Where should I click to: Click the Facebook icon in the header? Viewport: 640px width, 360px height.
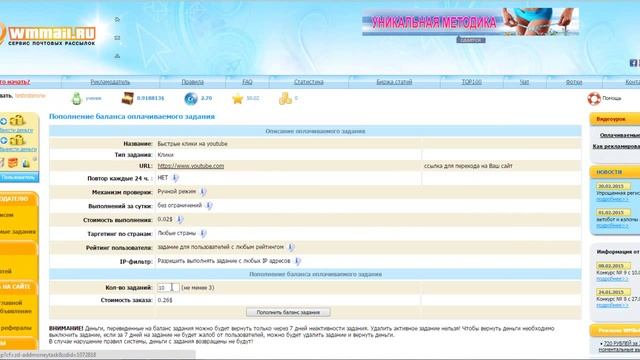633,63
